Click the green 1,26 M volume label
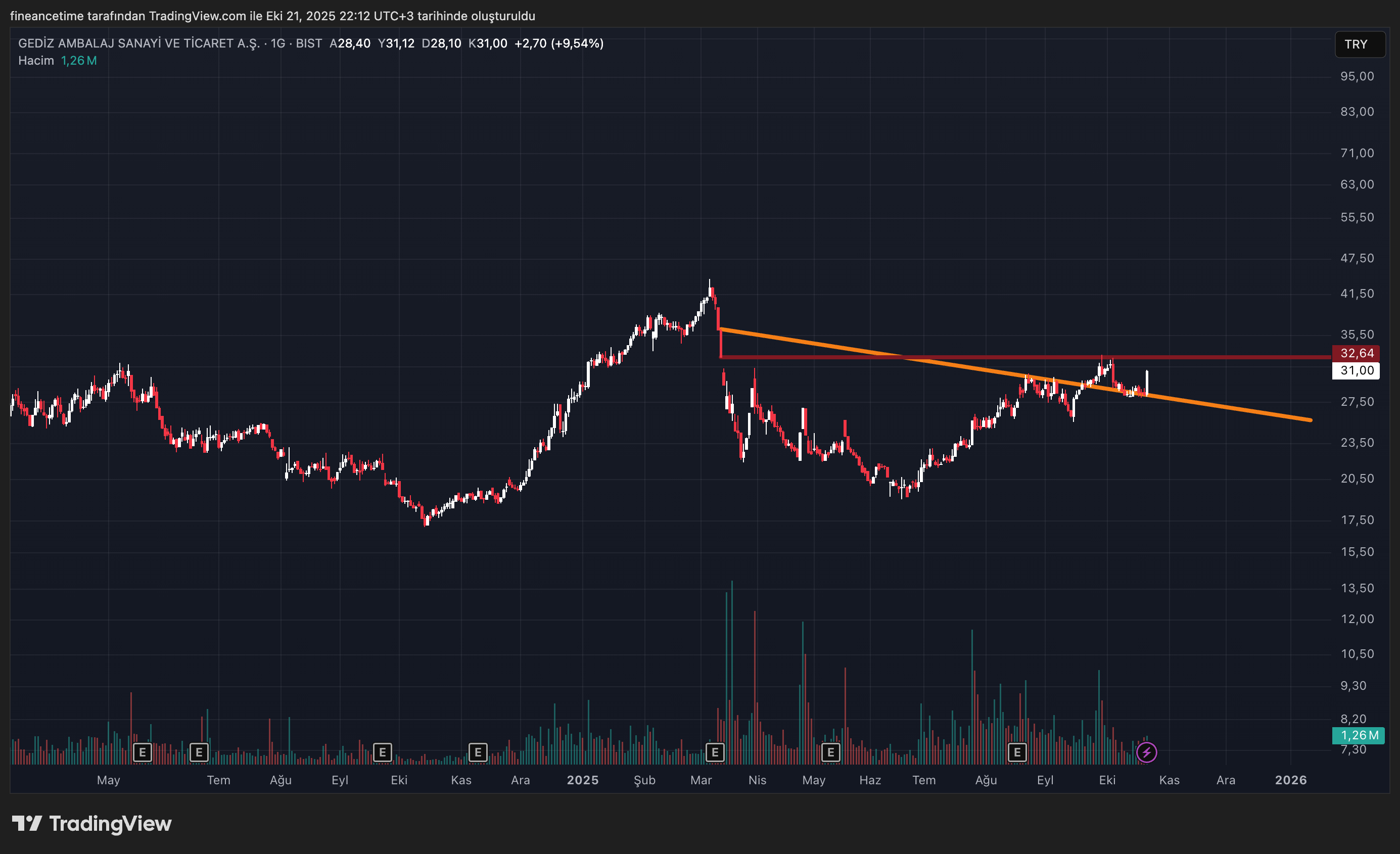The width and height of the screenshot is (1400, 854). 1358,735
